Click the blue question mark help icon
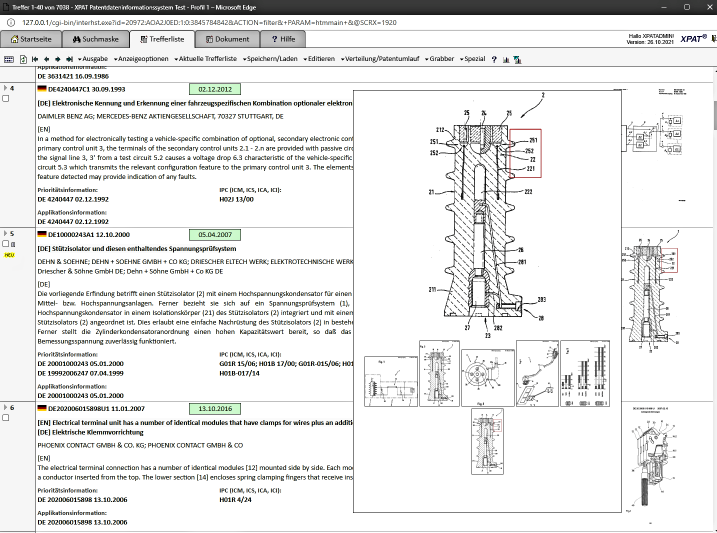Viewport: 717px width, 533px height. pos(494,59)
